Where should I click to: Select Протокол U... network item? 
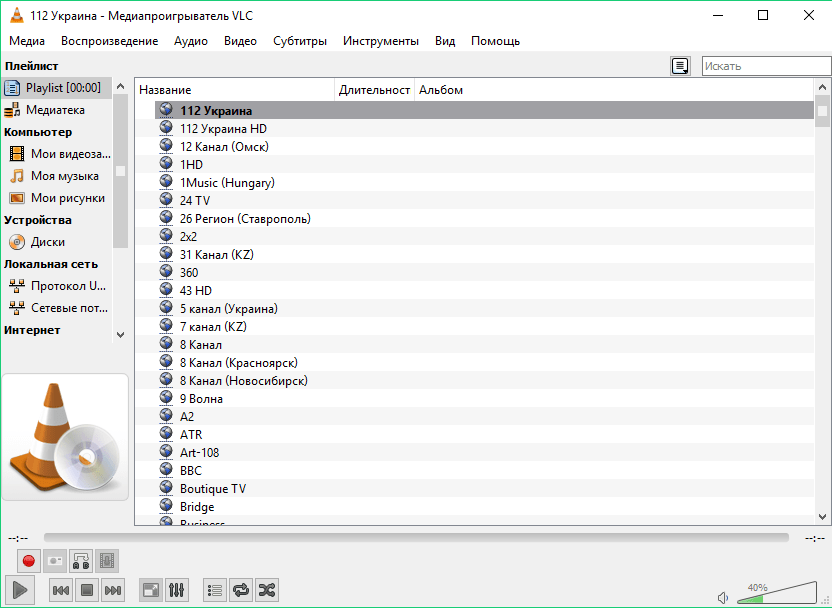(x=59, y=286)
